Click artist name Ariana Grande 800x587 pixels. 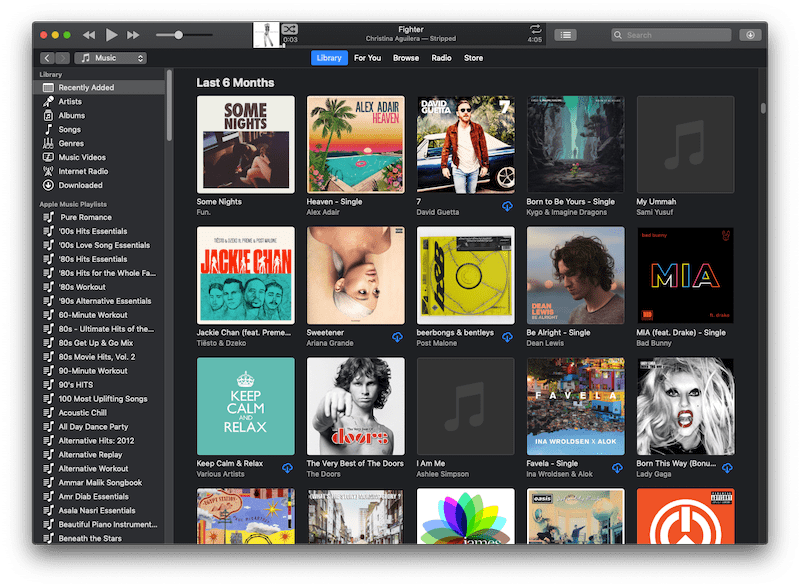point(330,343)
